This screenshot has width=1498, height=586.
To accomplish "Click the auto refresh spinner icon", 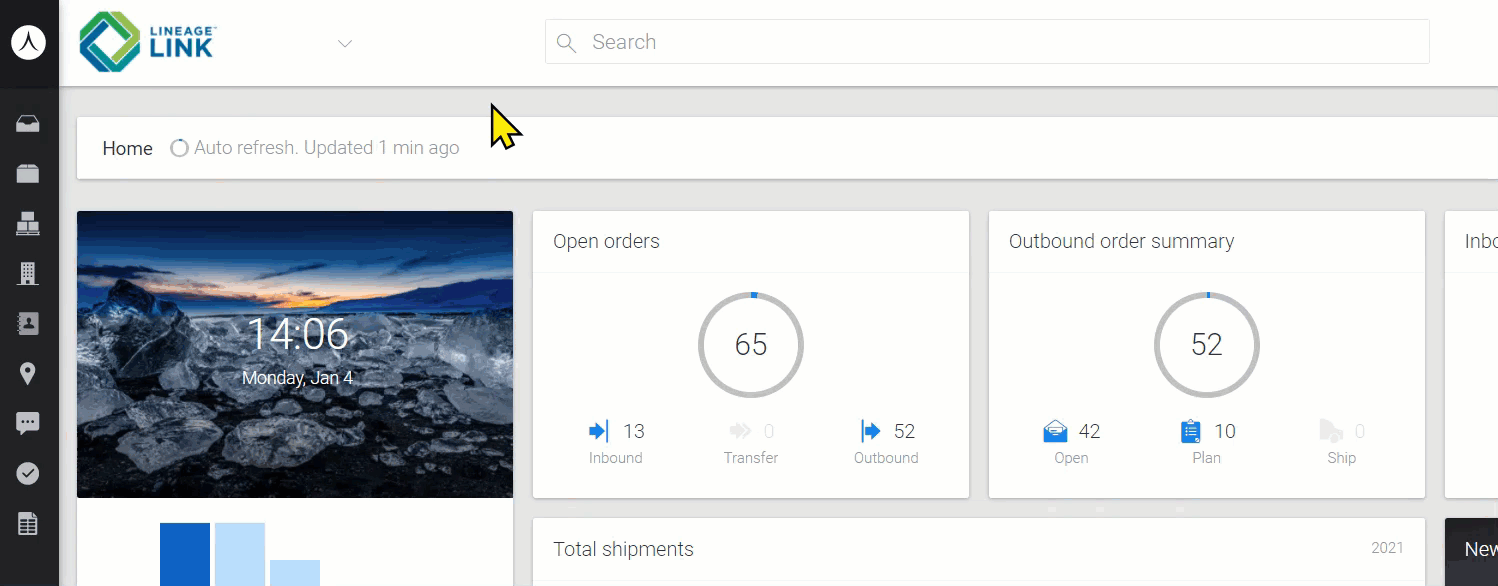I will [179, 148].
